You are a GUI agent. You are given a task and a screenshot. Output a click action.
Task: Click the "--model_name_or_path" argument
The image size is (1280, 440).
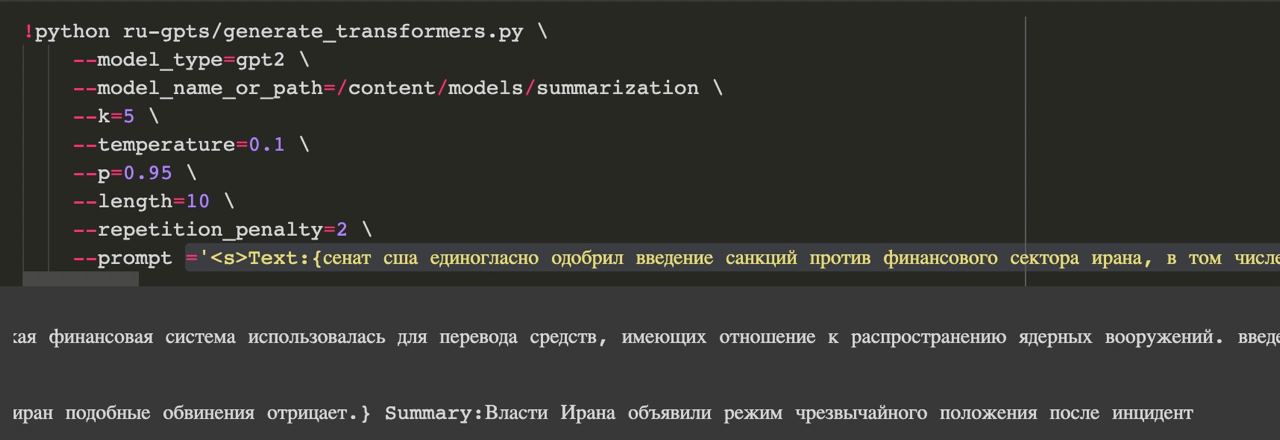198,88
